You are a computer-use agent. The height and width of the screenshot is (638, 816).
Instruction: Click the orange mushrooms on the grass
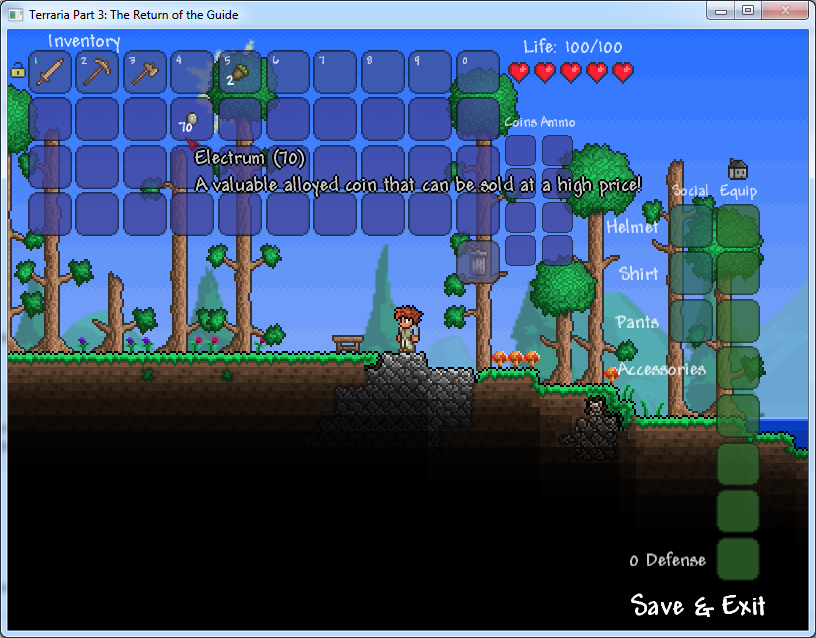[x=516, y=359]
